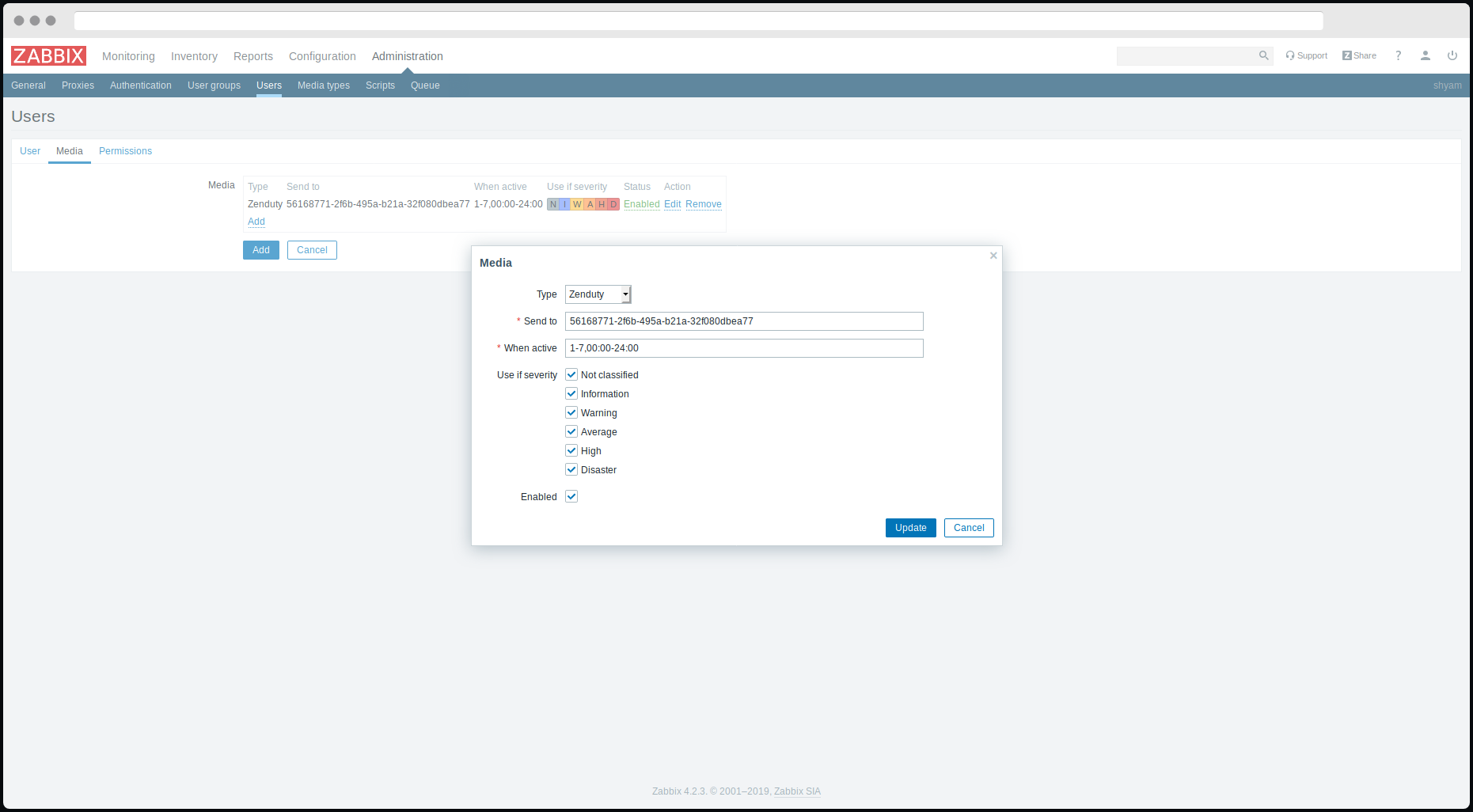Click the Zenduty type cell
This screenshot has width=1473, height=812.
tap(265, 204)
